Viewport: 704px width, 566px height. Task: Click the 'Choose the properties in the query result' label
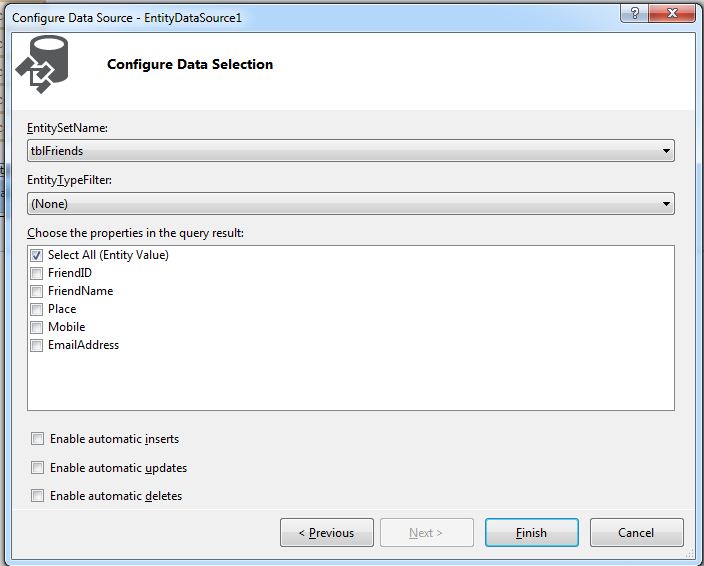(135, 233)
